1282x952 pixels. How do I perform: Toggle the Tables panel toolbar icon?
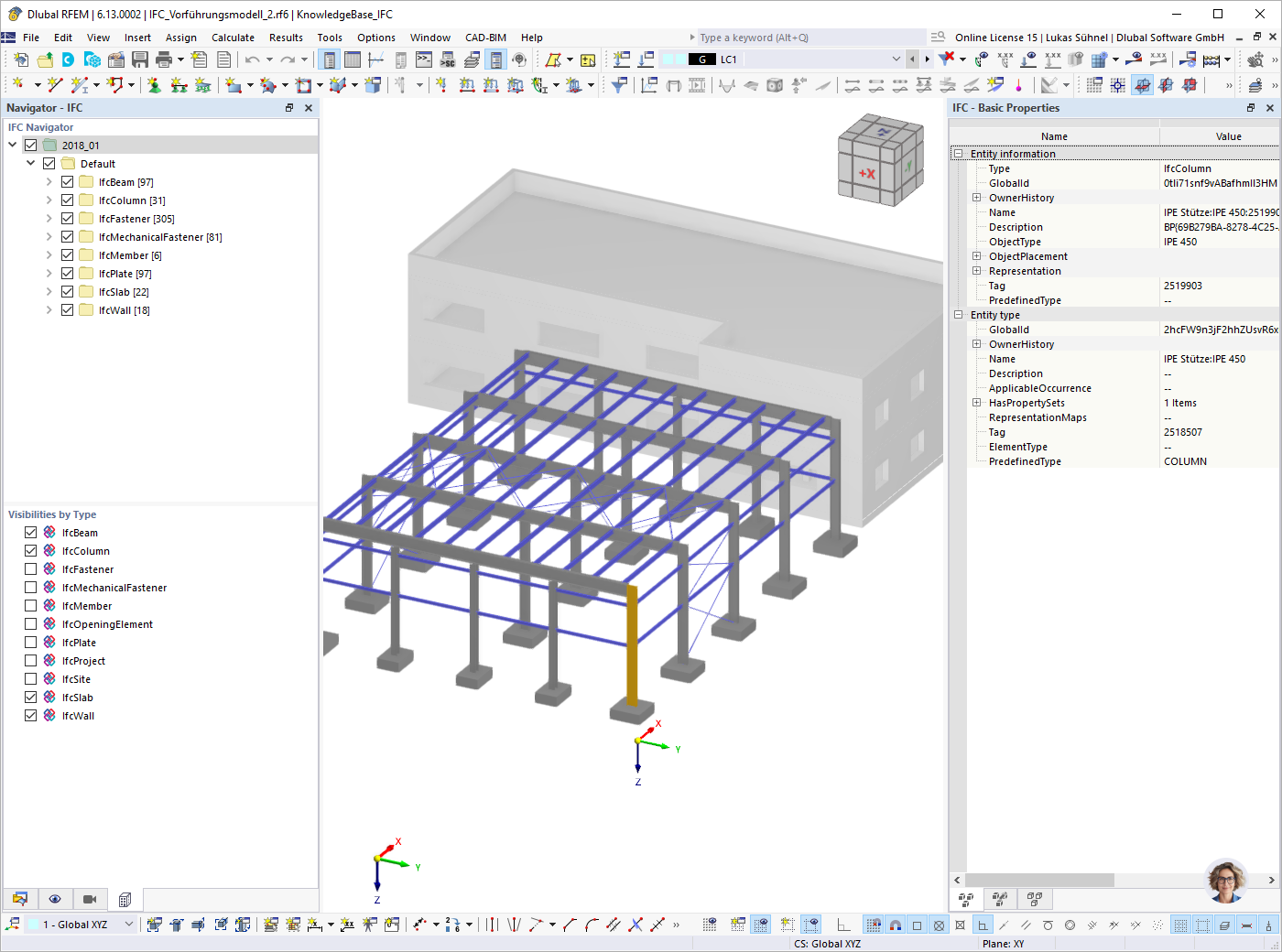point(353,59)
